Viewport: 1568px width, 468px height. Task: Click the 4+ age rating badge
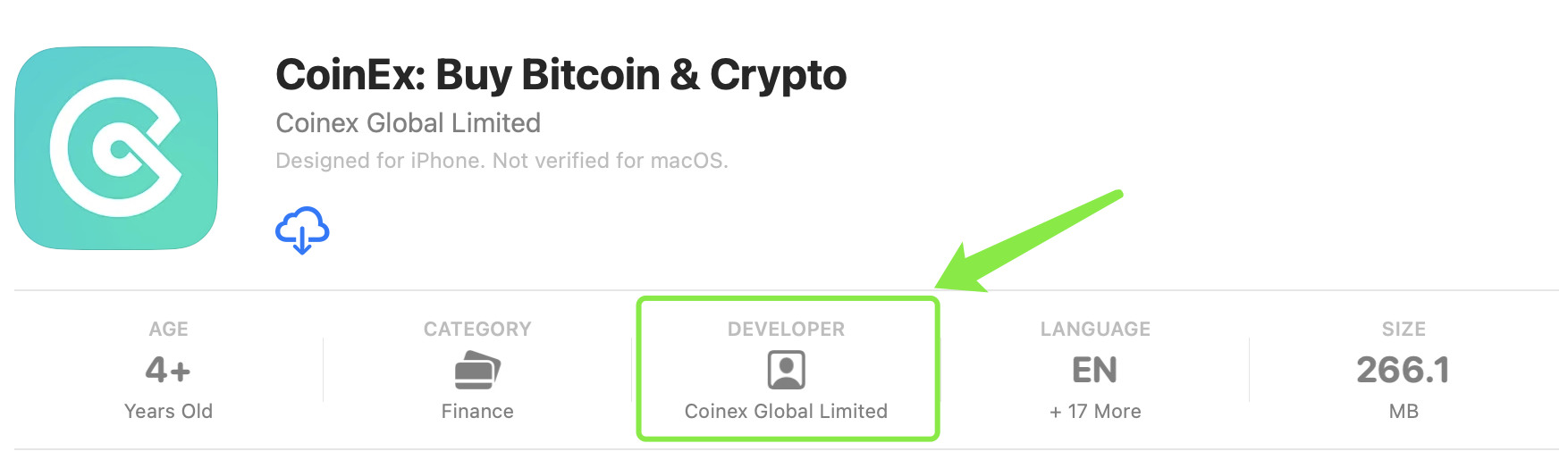168,370
